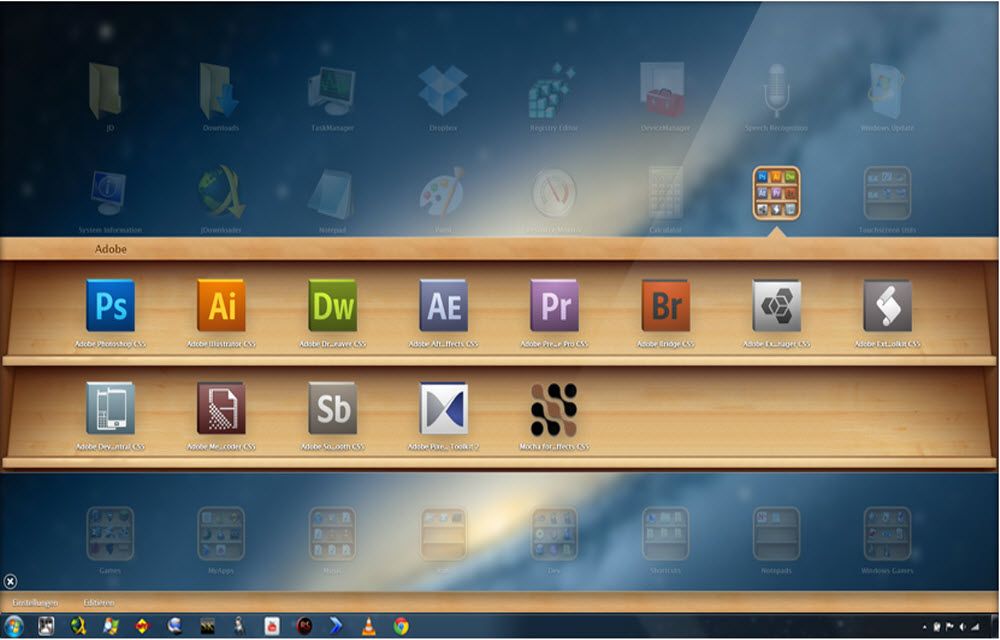The image size is (1000, 640).
Task: Launch Adobe Bridge CS5
Action: (x=665, y=305)
